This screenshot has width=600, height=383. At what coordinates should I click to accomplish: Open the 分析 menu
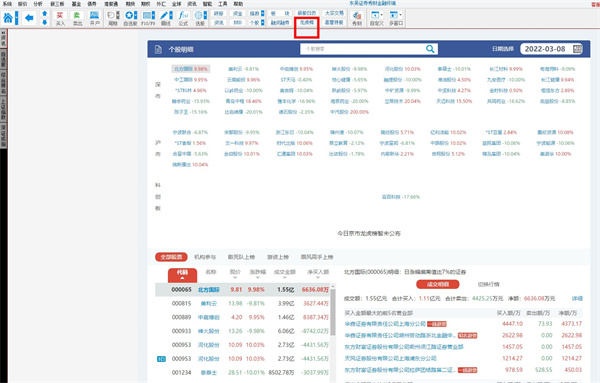coord(38,4)
